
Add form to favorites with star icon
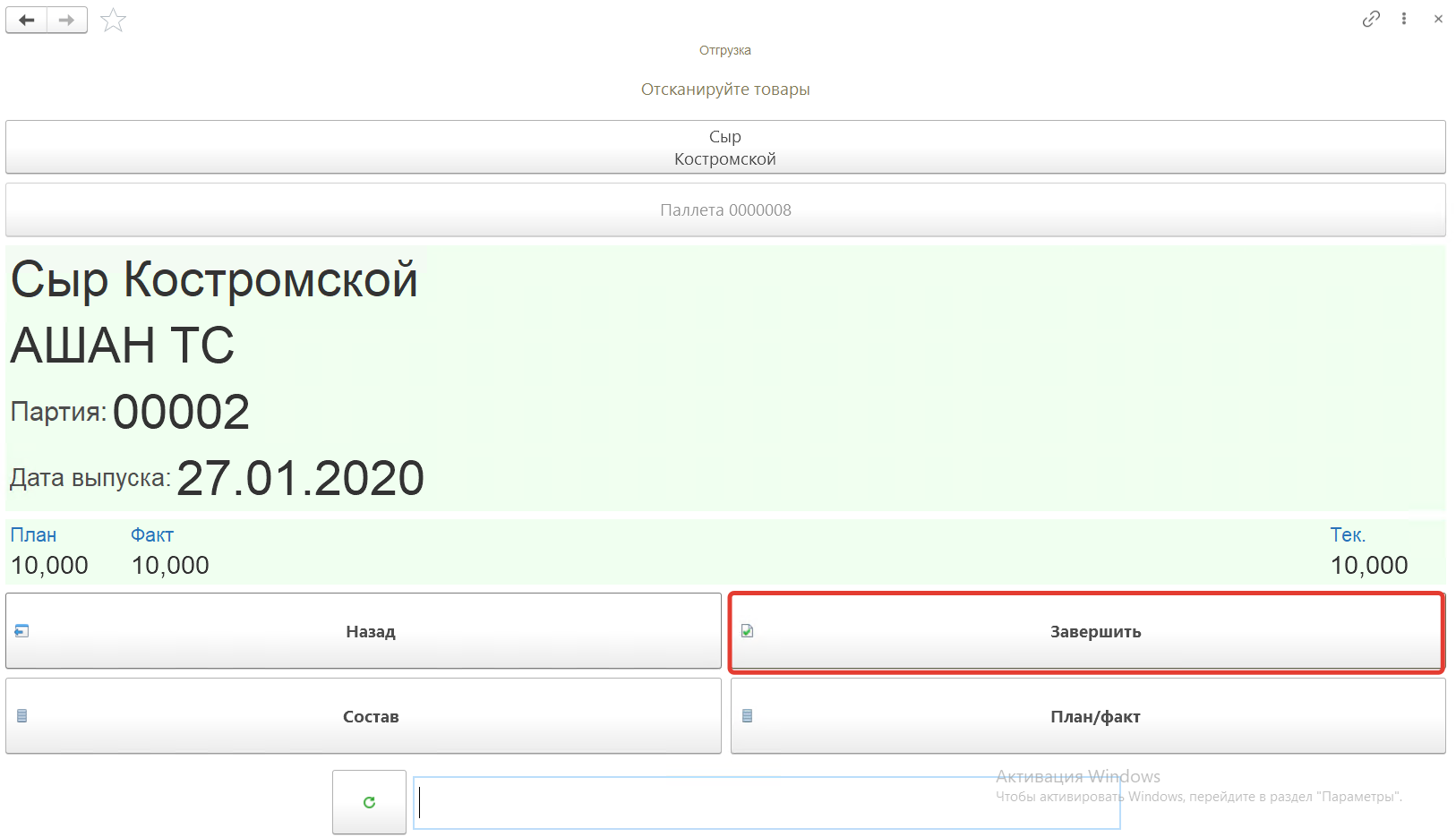point(113,20)
